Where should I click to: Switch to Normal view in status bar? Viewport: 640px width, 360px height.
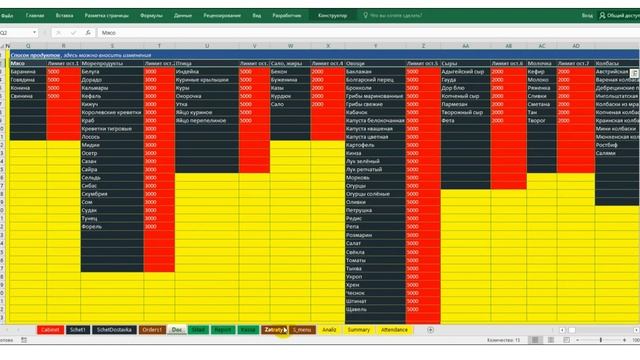pos(535,340)
